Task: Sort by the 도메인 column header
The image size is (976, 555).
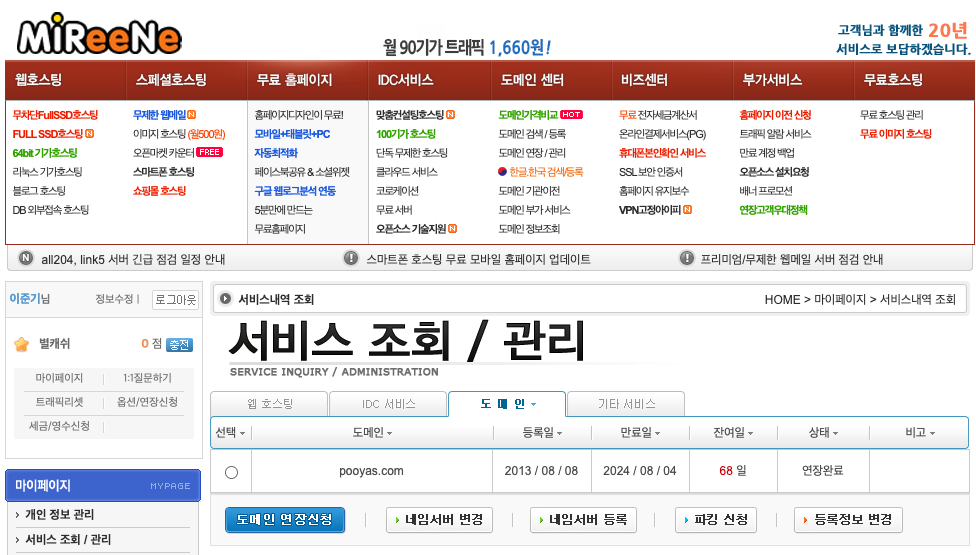Action: pos(372,432)
